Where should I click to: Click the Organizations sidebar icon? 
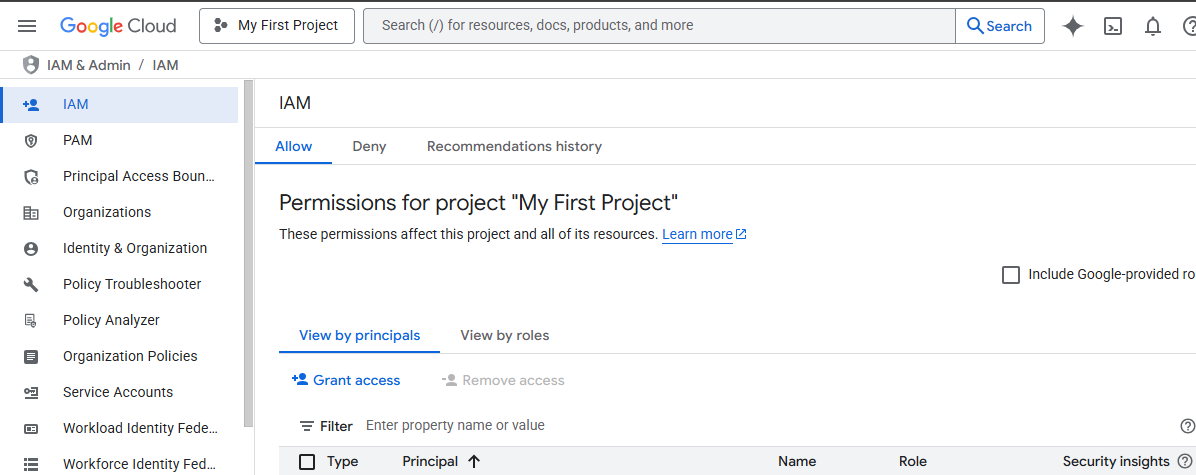tap(31, 213)
